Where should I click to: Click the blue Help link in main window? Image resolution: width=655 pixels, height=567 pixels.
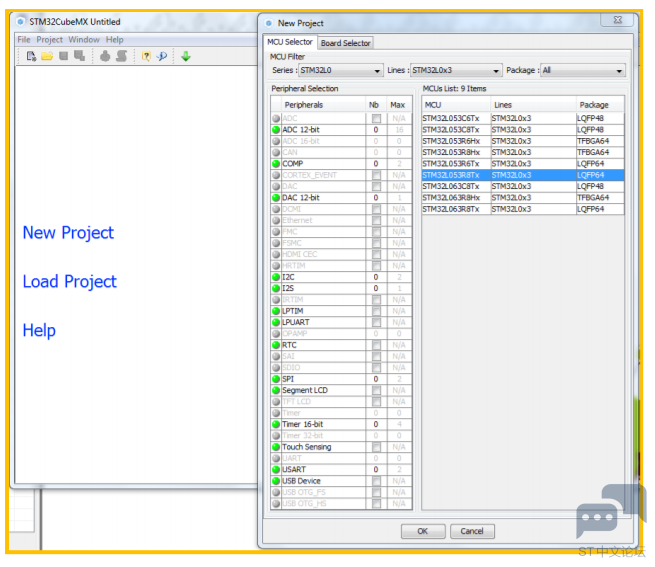39,331
